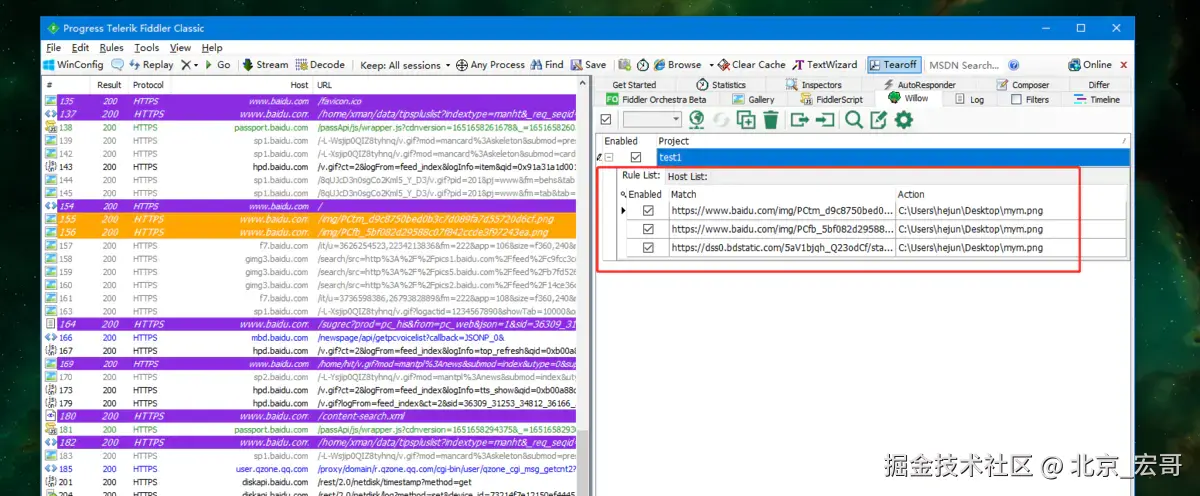The image size is (1200, 496).
Task: Click the Browse button in the toolbar
Action: (x=677, y=65)
